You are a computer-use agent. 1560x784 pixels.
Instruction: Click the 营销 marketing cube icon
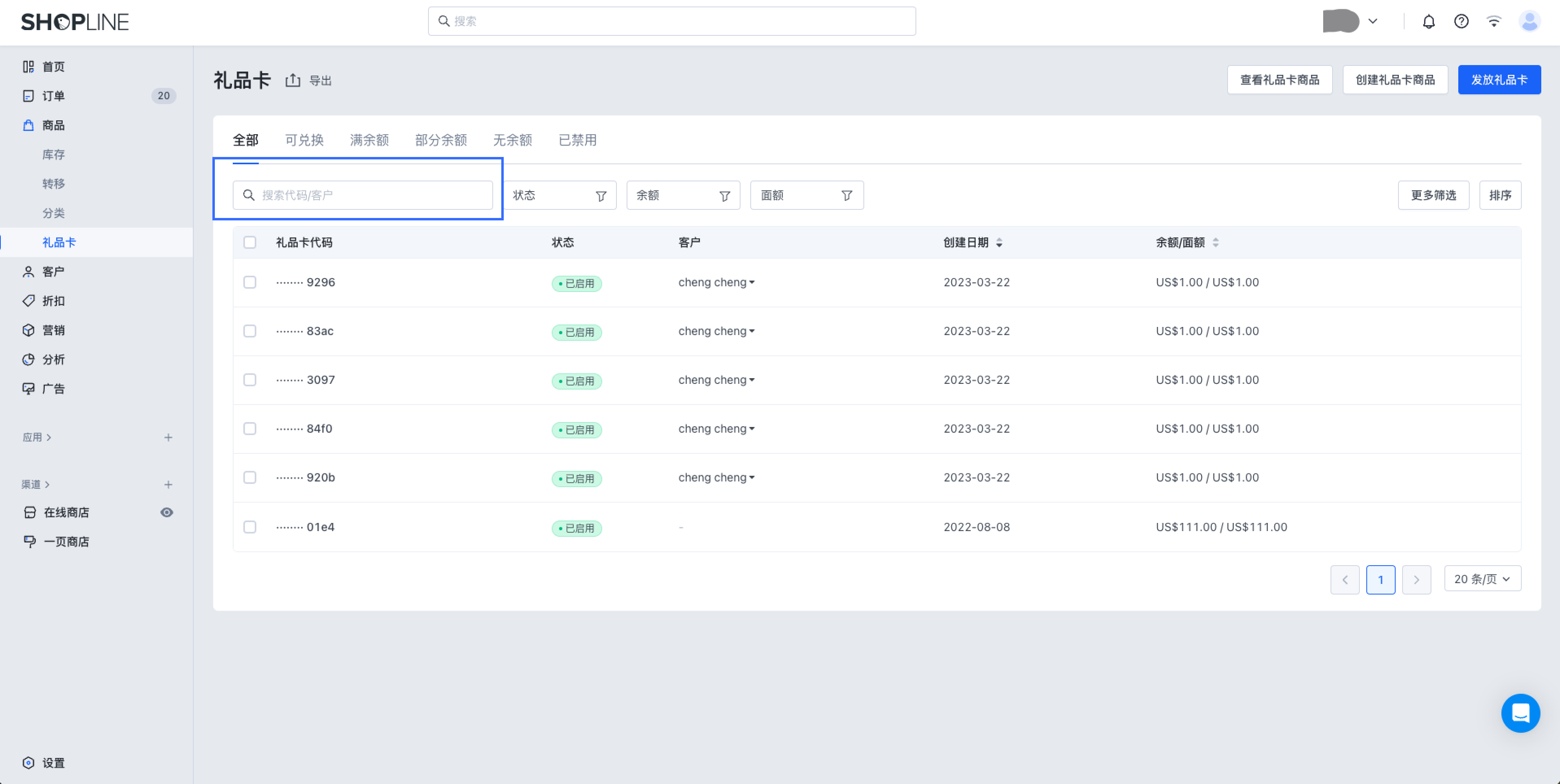(x=28, y=330)
